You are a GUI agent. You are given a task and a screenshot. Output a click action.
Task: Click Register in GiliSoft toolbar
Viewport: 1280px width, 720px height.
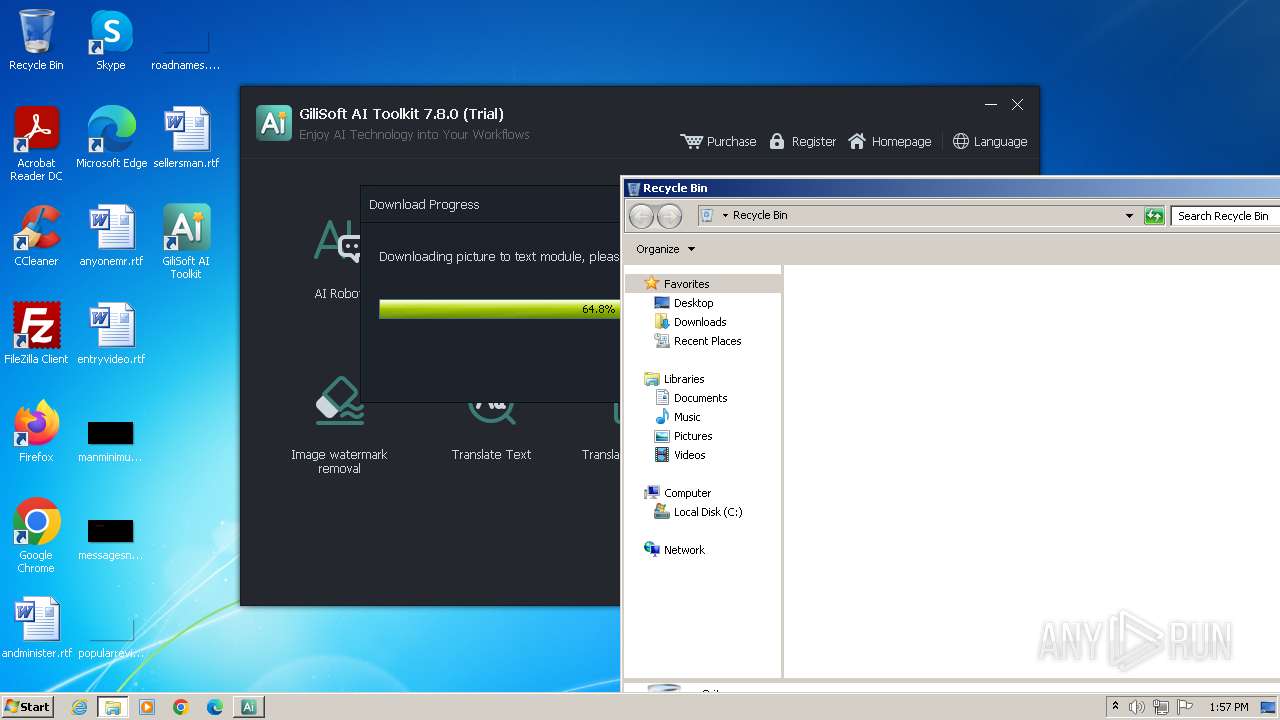point(802,141)
